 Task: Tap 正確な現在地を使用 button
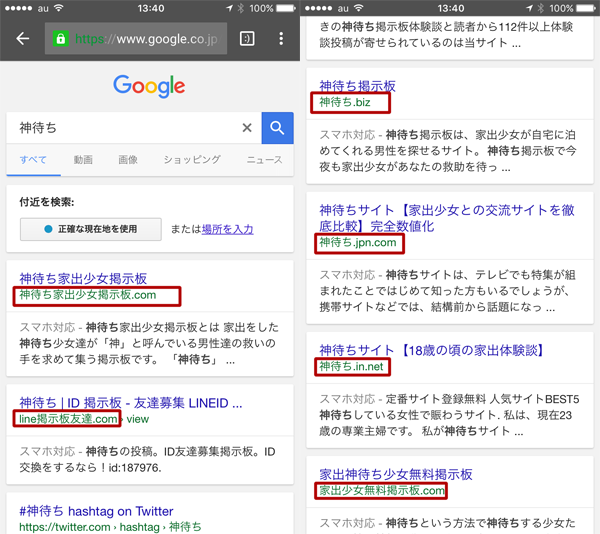pos(91,229)
